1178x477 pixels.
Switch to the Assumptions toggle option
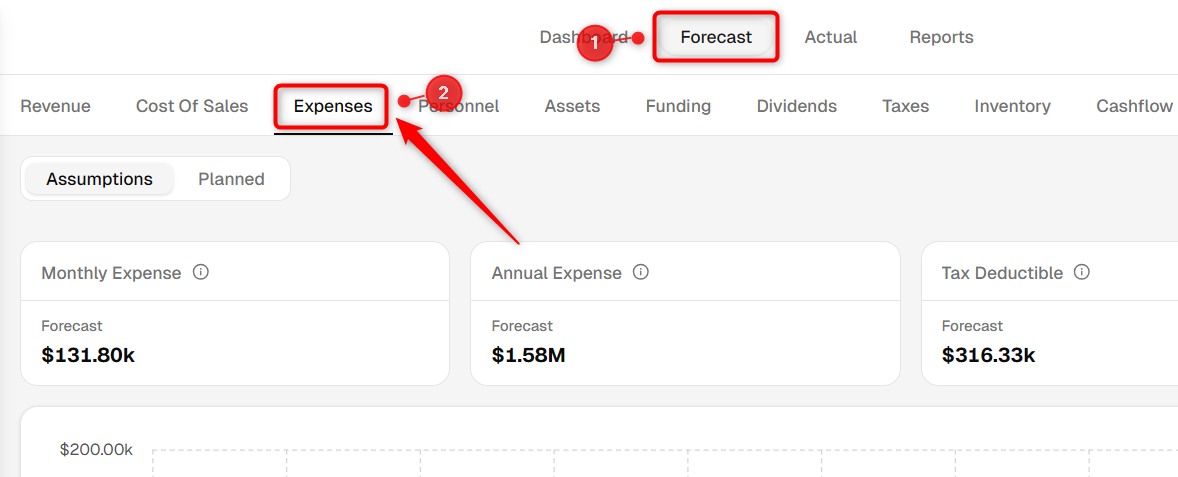(99, 180)
